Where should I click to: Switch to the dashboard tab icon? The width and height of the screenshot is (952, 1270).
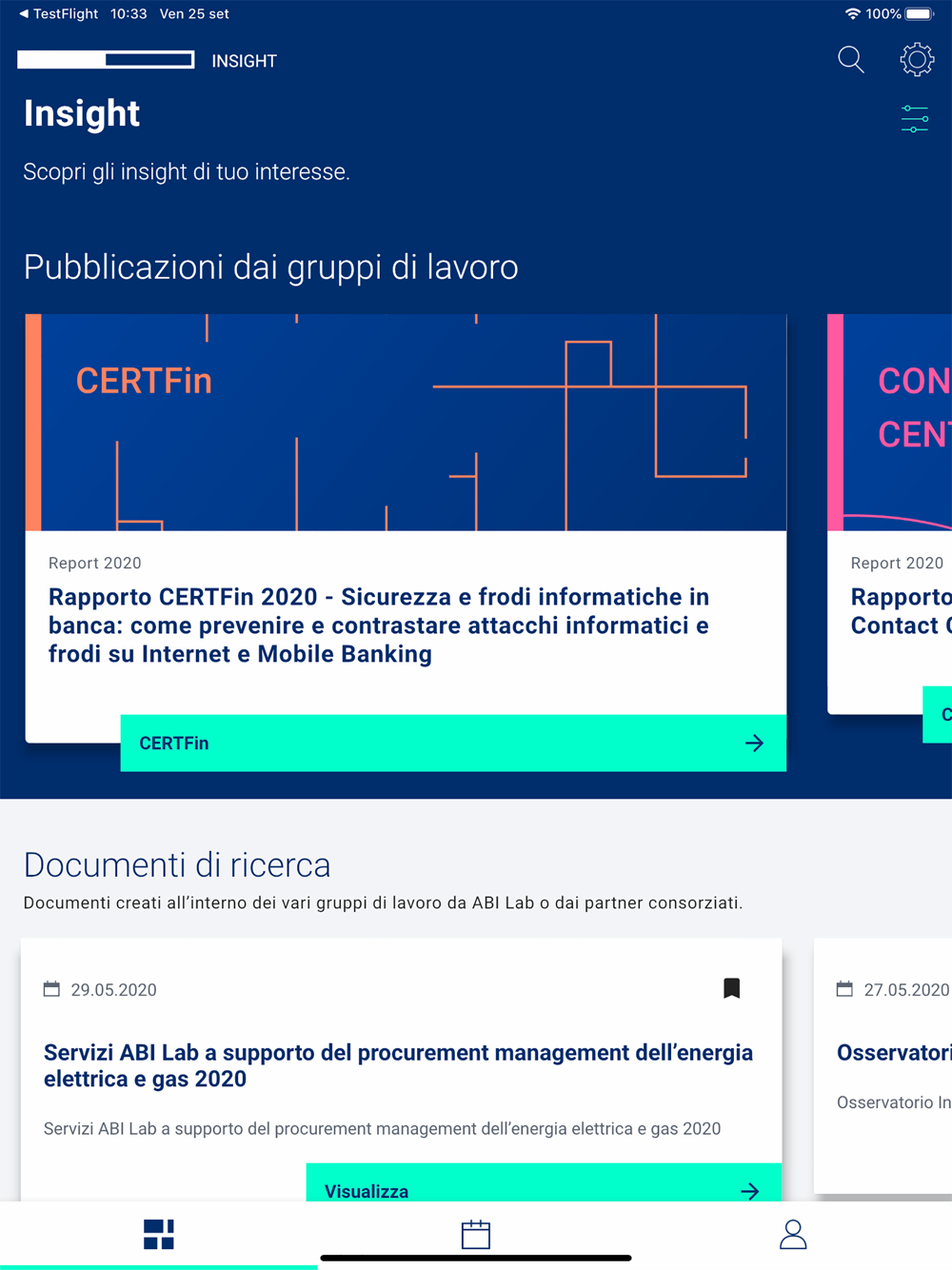coord(159,1235)
